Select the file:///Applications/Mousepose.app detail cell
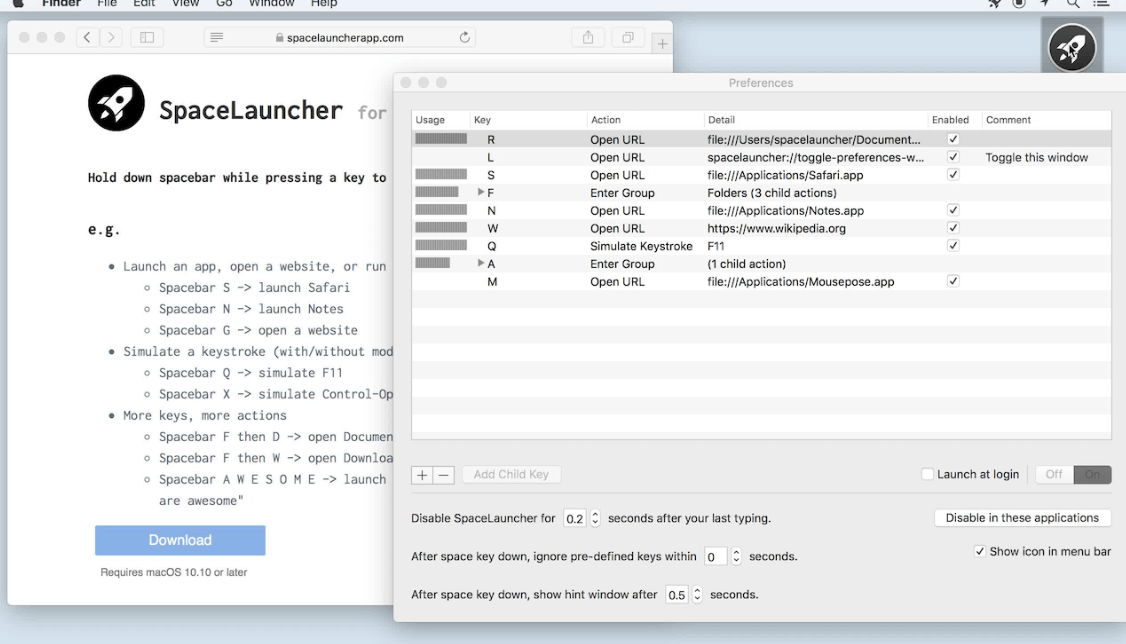The image size is (1126, 644). [x=801, y=281]
